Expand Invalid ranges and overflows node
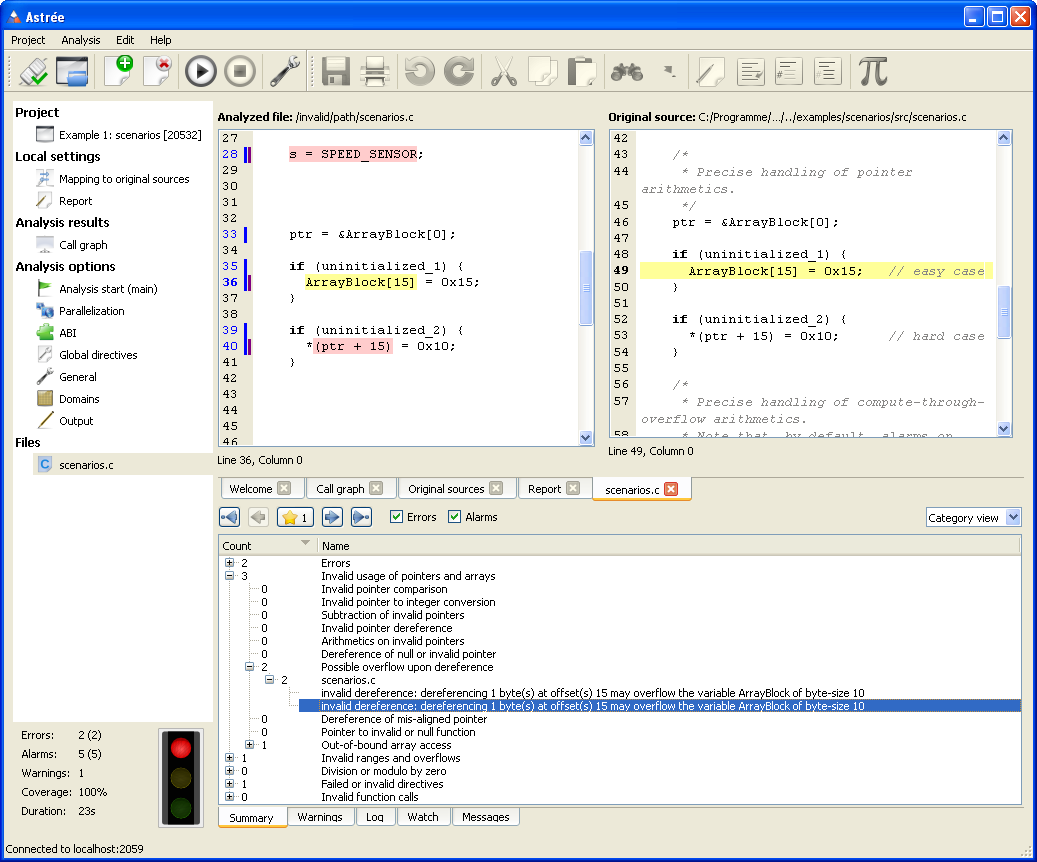Image resolution: width=1037 pixels, height=862 pixels. click(x=229, y=758)
